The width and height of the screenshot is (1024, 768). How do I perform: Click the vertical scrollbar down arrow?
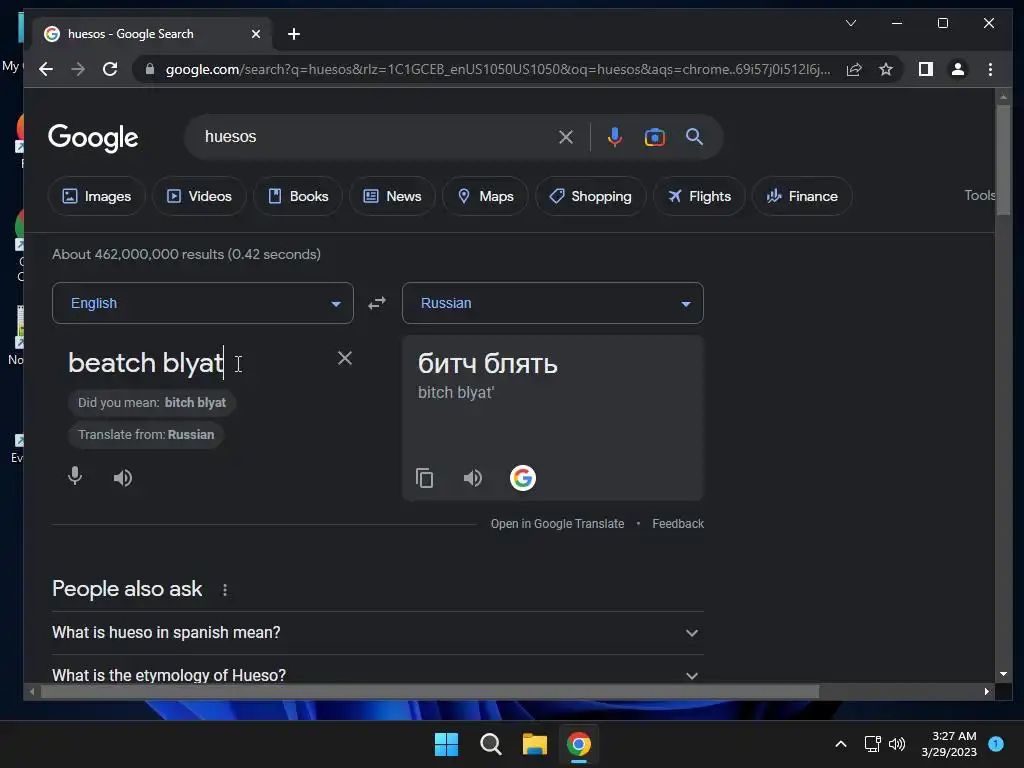(1003, 674)
